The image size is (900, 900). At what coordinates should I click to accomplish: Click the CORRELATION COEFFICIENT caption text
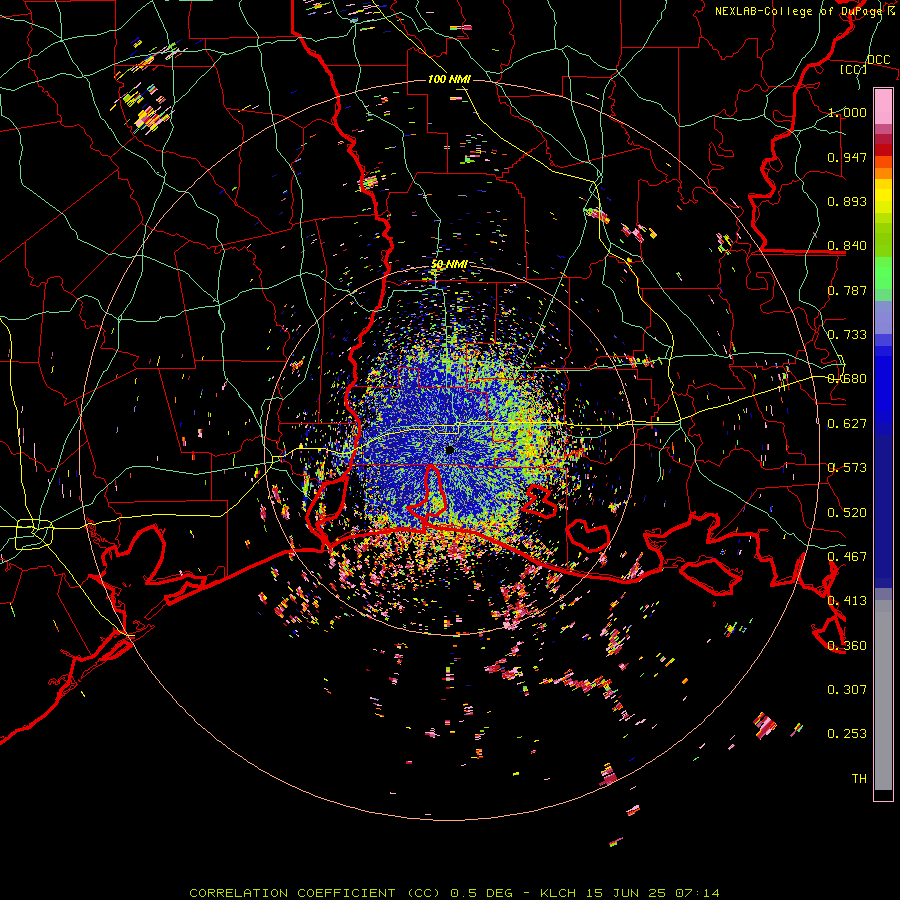[293, 893]
